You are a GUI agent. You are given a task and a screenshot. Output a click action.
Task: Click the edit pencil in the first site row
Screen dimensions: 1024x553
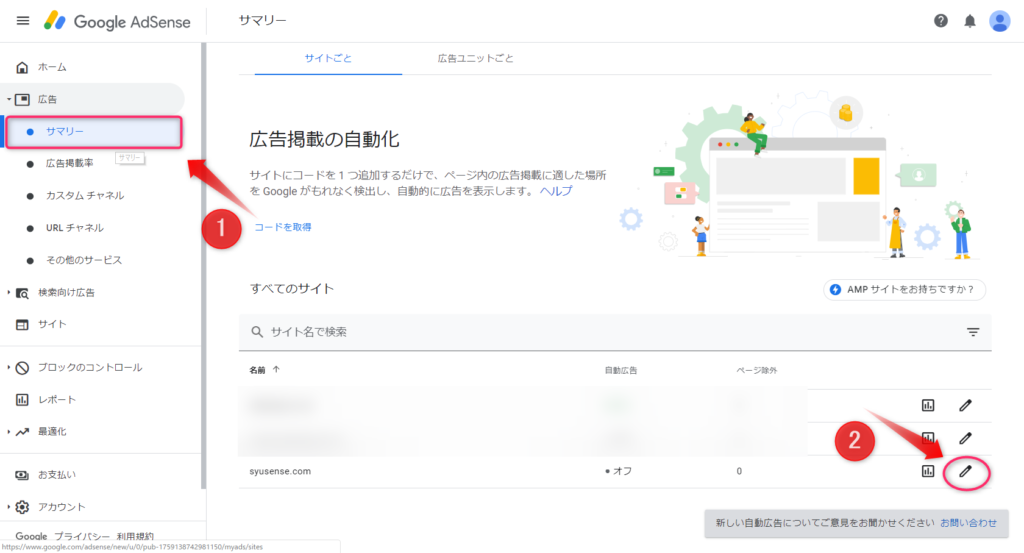coord(965,405)
